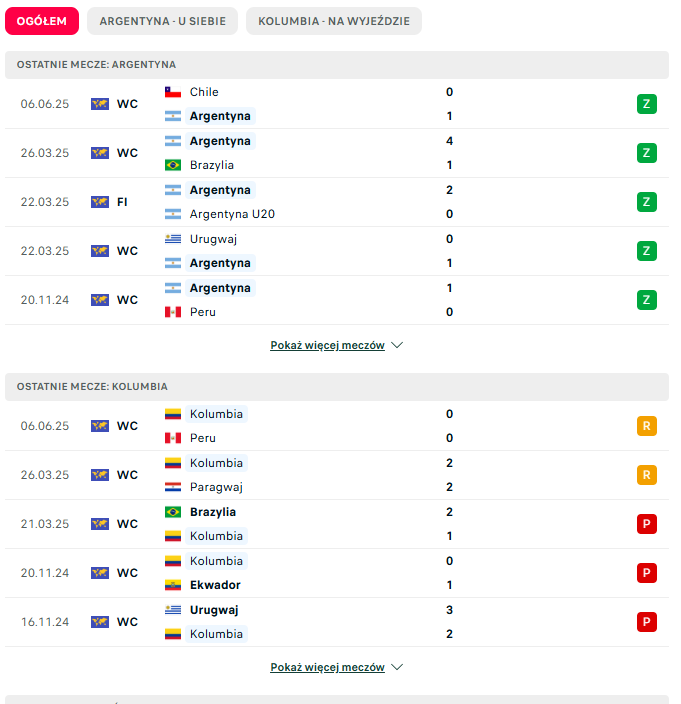Click the orange R badge for Kolumbia–Paragwaj
This screenshot has width=681, height=704.
pyautogui.click(x=646, y=475)
